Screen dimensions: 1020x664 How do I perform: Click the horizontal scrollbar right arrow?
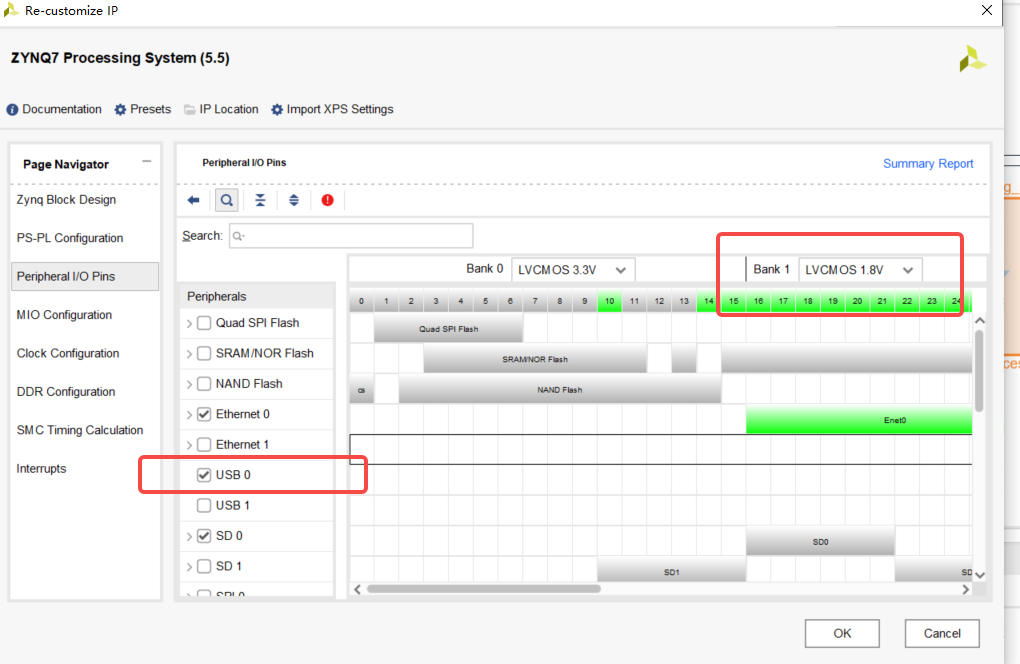(965, 589)
